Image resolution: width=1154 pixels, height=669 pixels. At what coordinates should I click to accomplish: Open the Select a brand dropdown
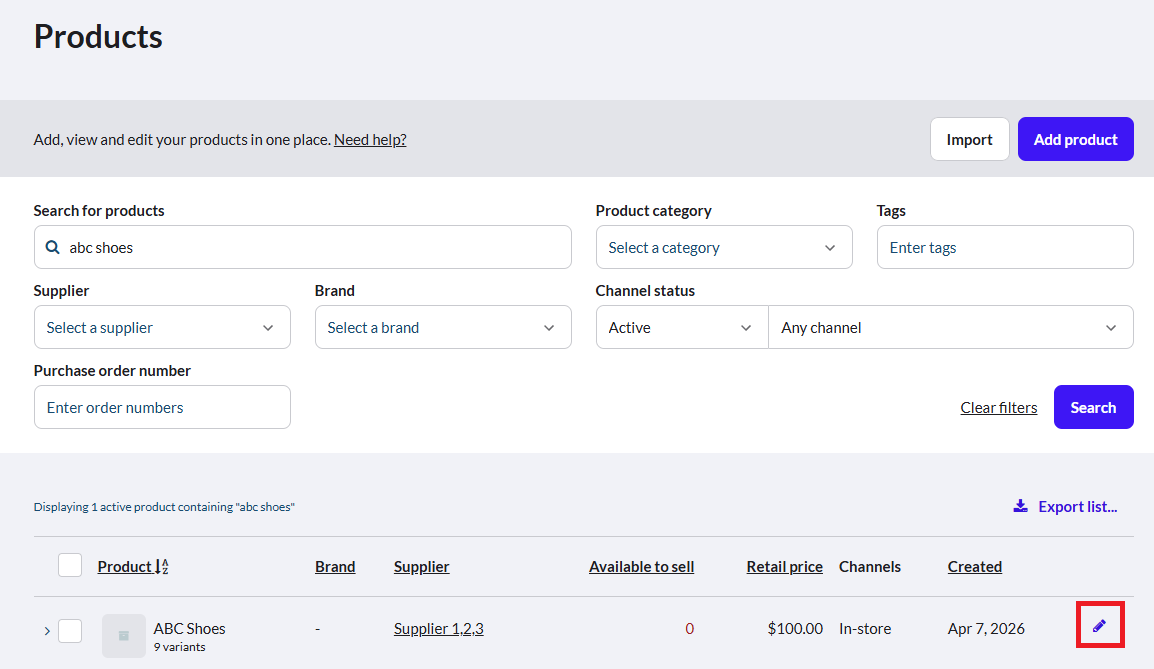coord(443,328)
